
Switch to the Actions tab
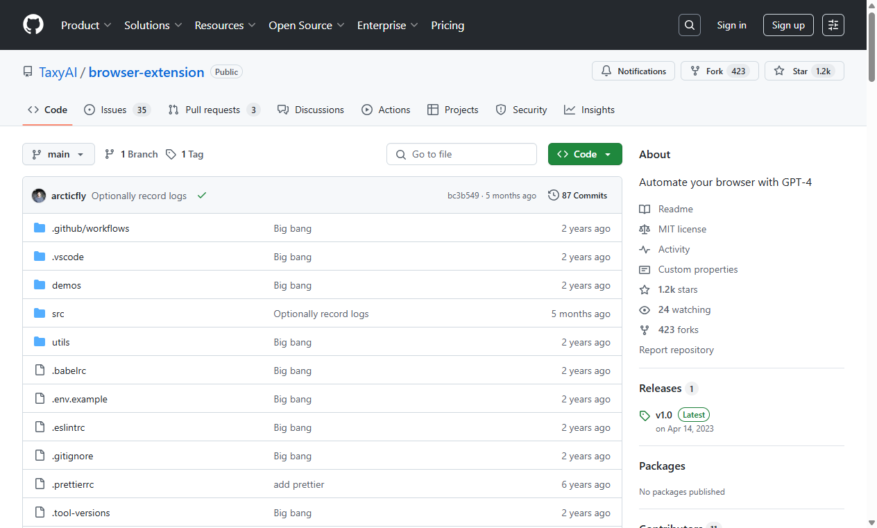click(385, 110)
